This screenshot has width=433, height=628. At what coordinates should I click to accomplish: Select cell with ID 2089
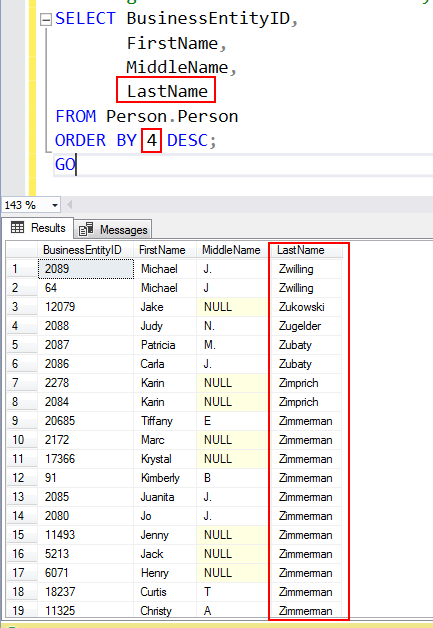(x=86, y=269)
